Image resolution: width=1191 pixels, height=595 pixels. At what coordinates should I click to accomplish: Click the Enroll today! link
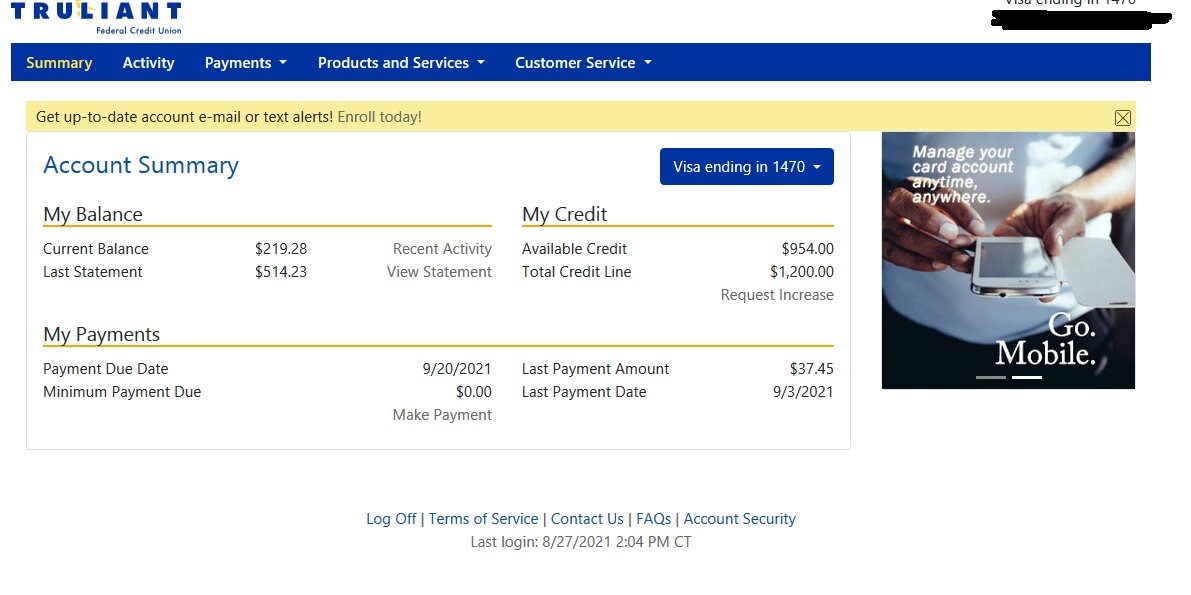(379, 117)
